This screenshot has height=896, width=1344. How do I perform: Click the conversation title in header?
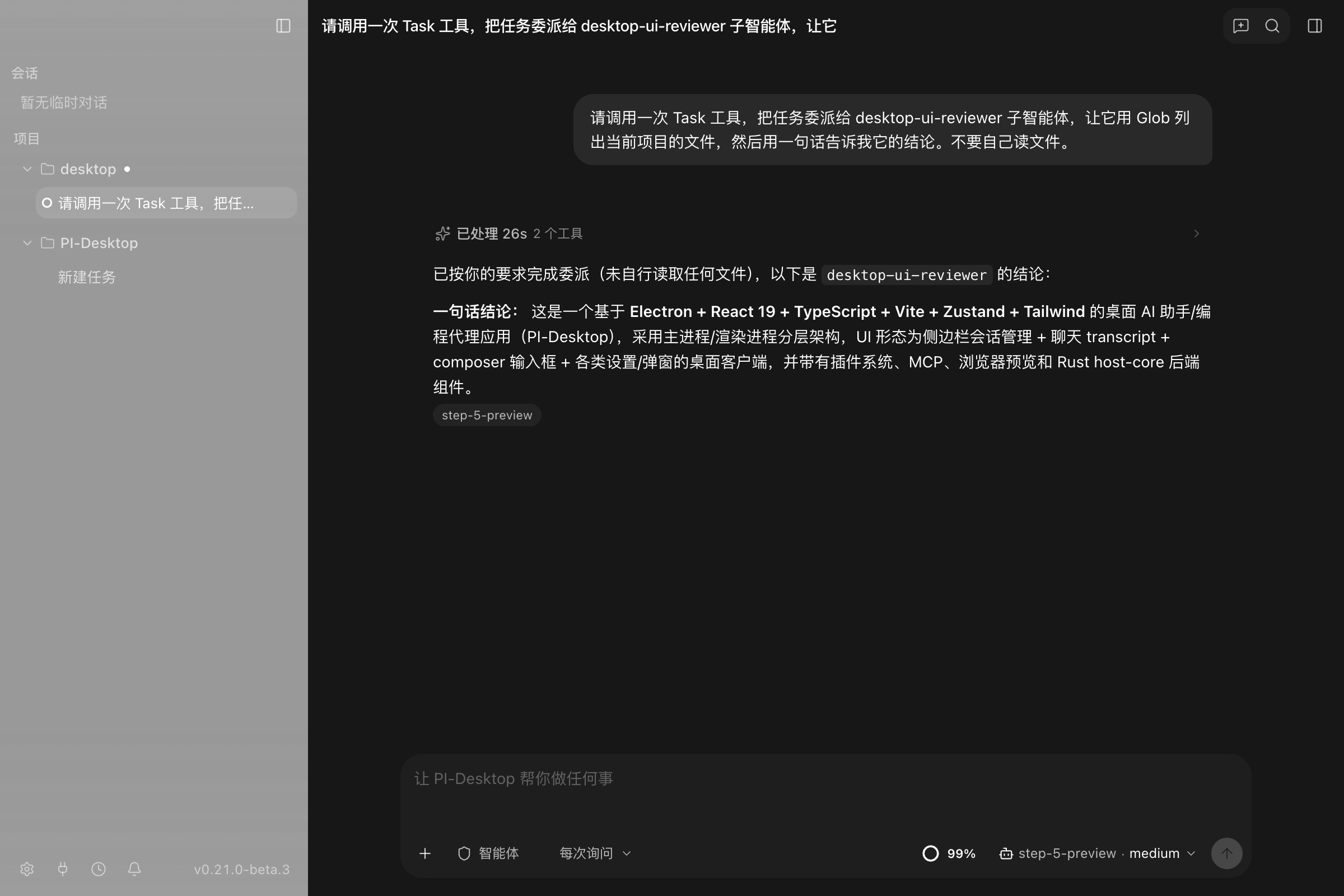[580, 26]
